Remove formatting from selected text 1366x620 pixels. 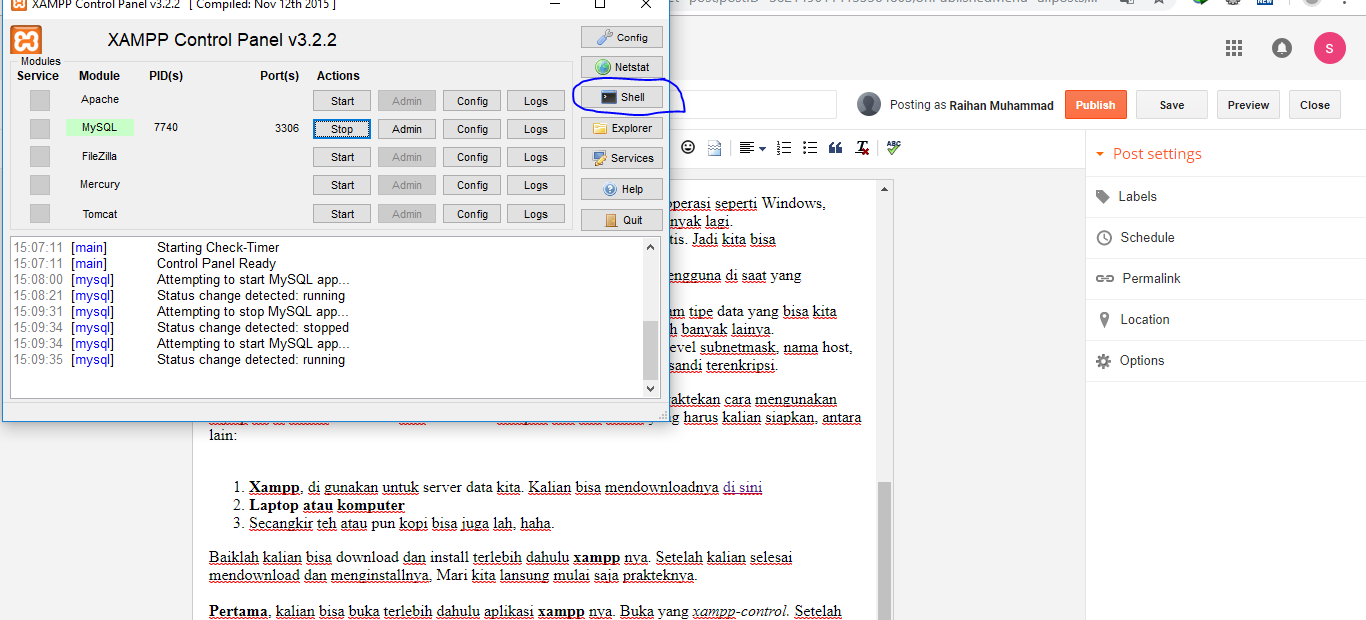click(861, 146)
